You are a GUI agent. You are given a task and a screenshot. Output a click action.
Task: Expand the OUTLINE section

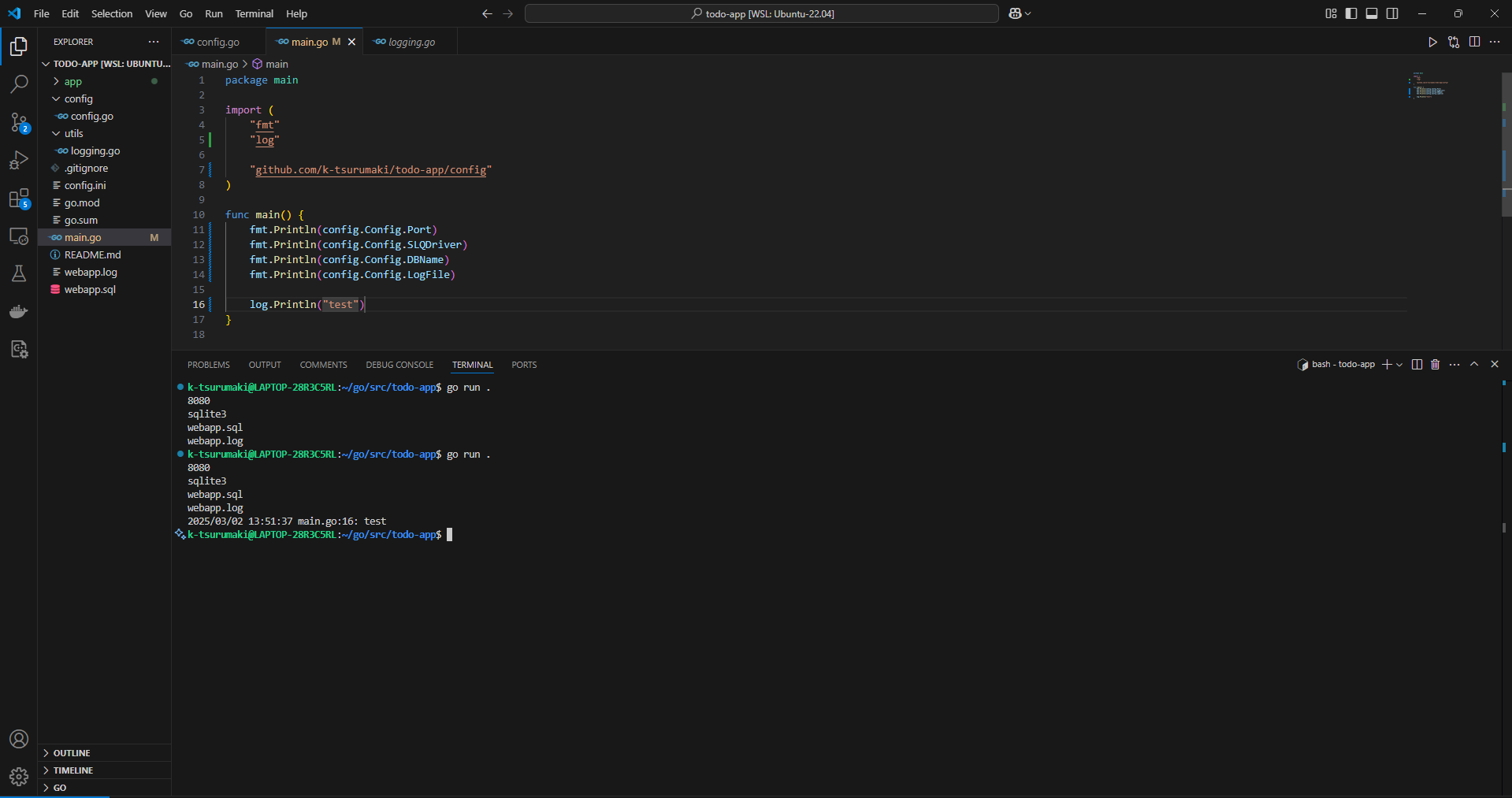[105, 753]
